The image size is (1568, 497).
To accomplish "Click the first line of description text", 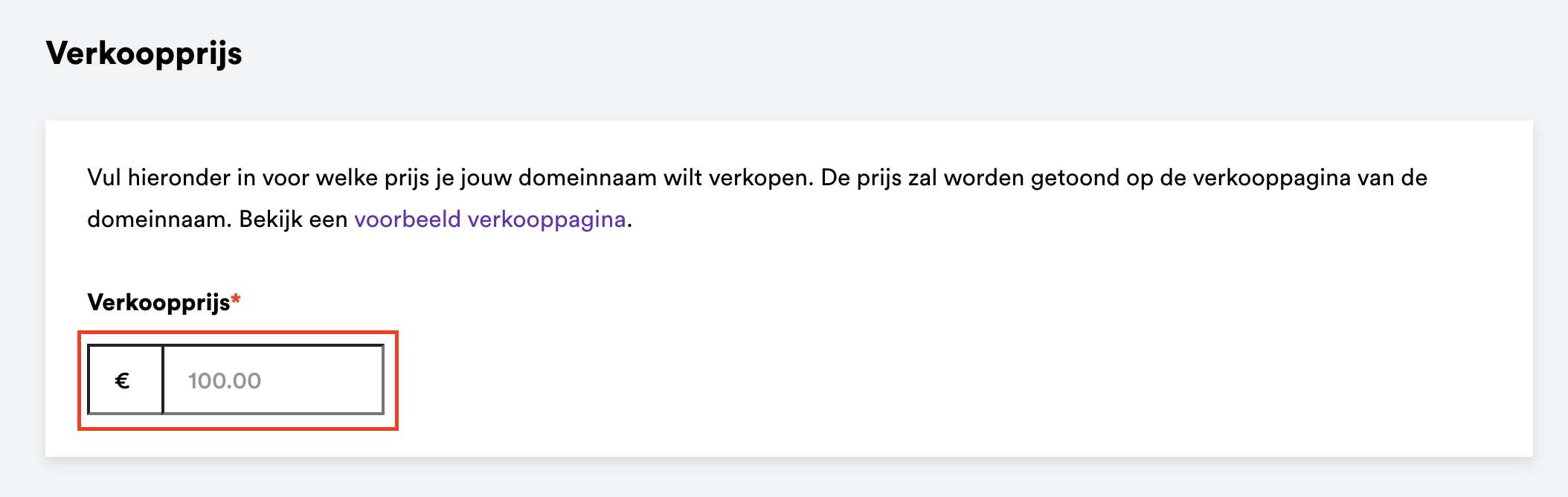I will click(756, 179).
